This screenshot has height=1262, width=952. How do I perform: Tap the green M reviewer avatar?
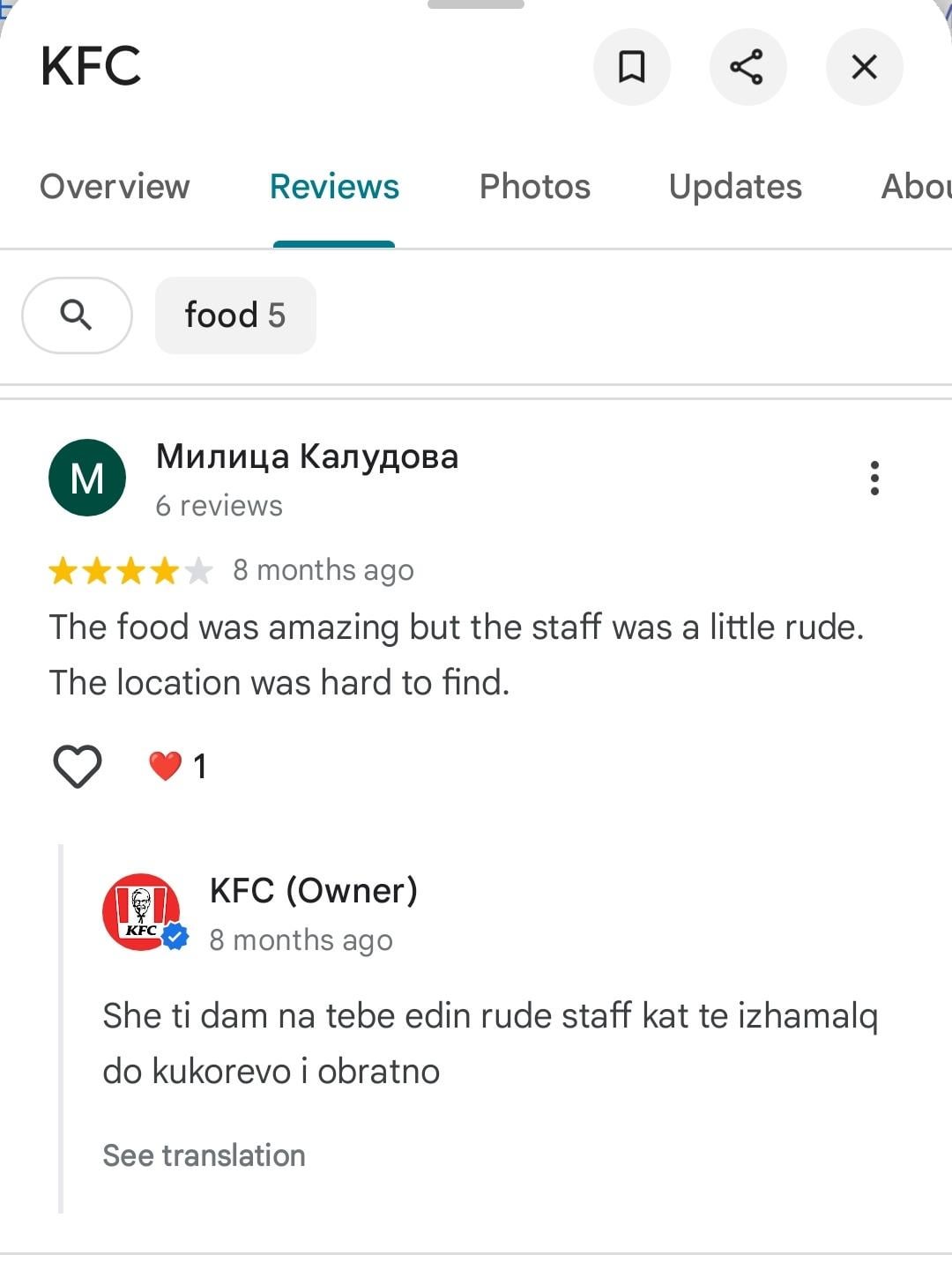[87, 478]
